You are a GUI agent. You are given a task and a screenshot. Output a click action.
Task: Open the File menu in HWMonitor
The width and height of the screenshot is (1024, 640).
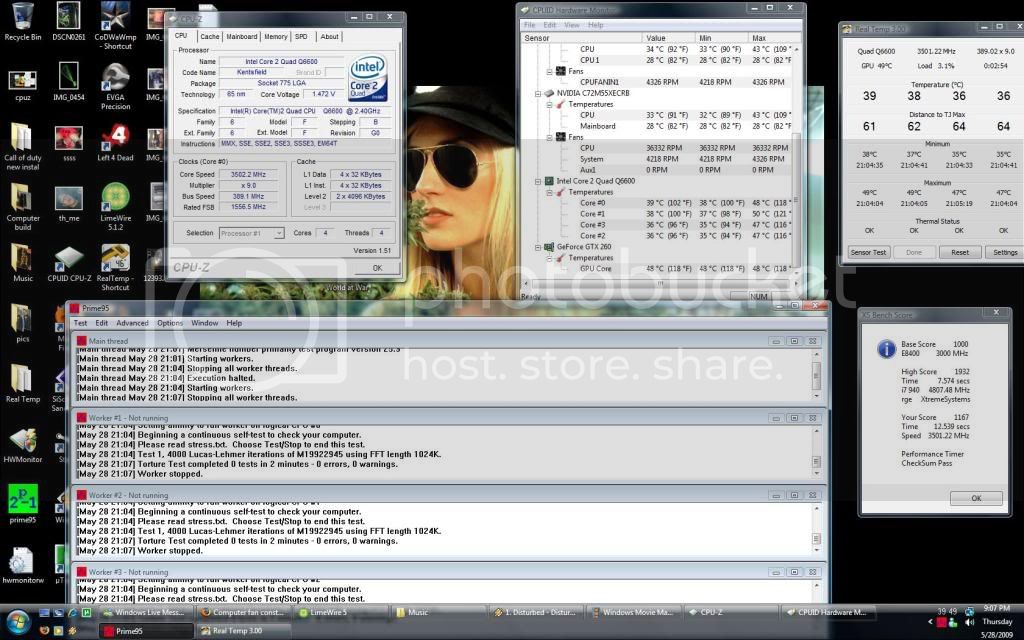(529, 25)
